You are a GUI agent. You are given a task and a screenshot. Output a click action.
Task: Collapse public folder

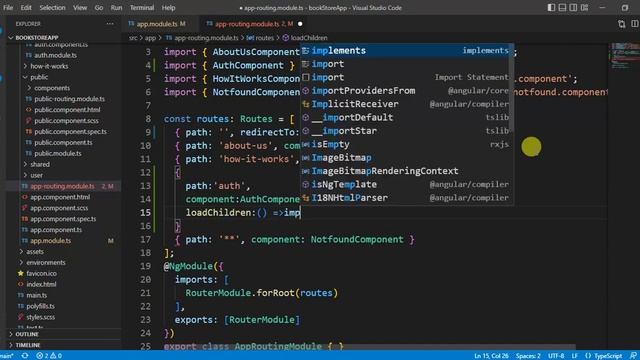[39, 77]
